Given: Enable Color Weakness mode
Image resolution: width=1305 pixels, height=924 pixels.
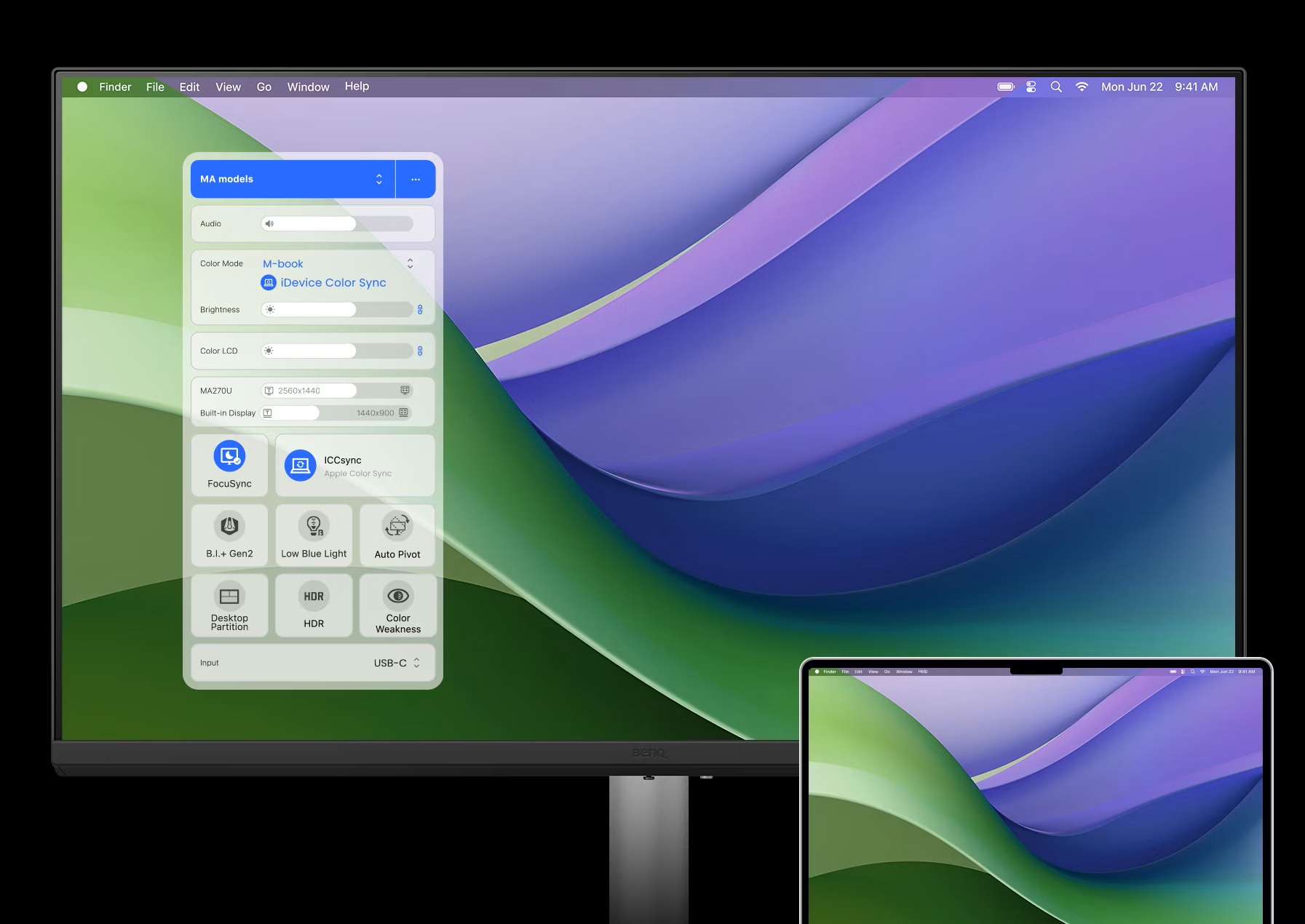Looking at the screenshot, I should (397, 605).
